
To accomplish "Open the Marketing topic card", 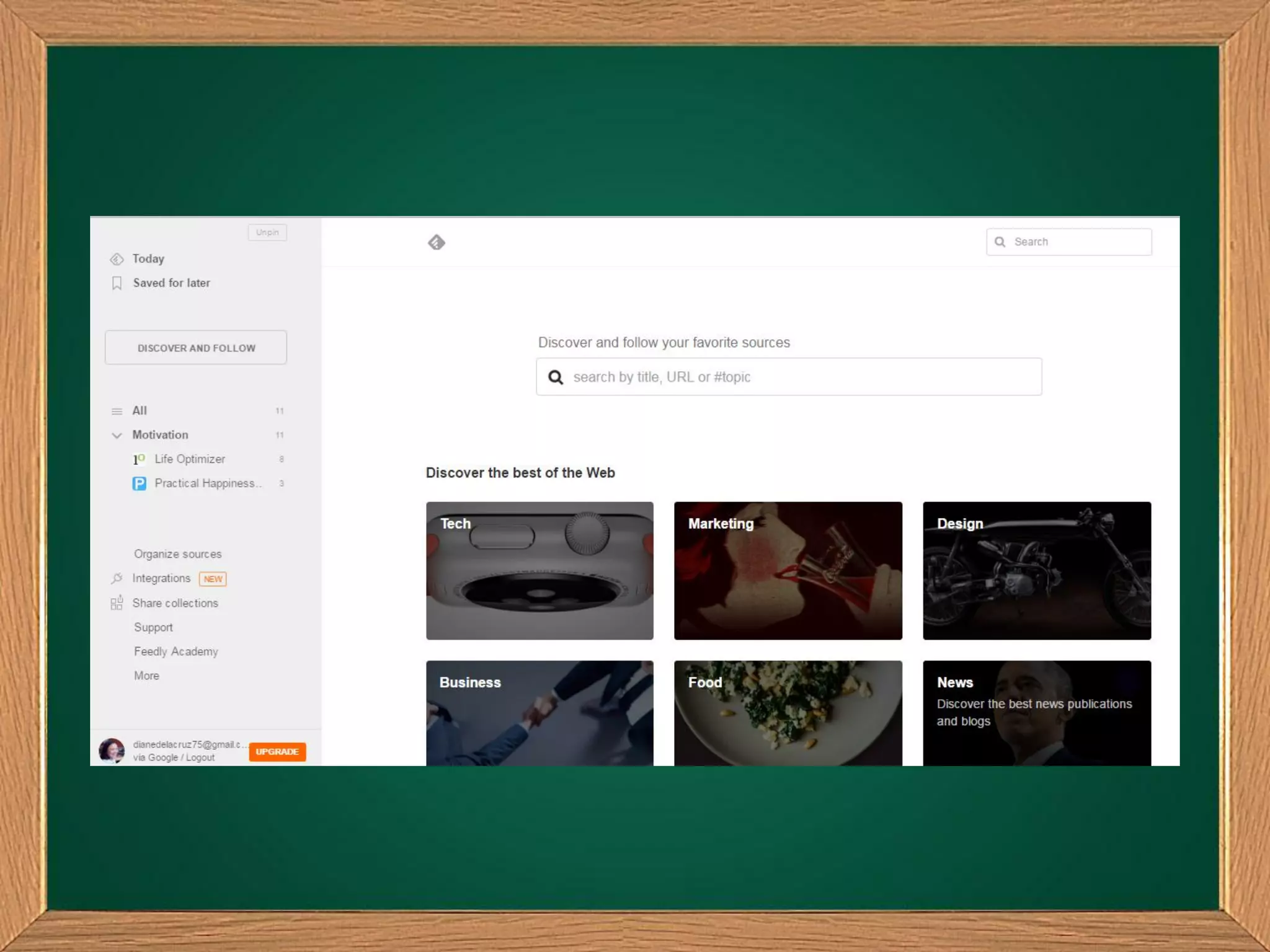I will 788,570.
